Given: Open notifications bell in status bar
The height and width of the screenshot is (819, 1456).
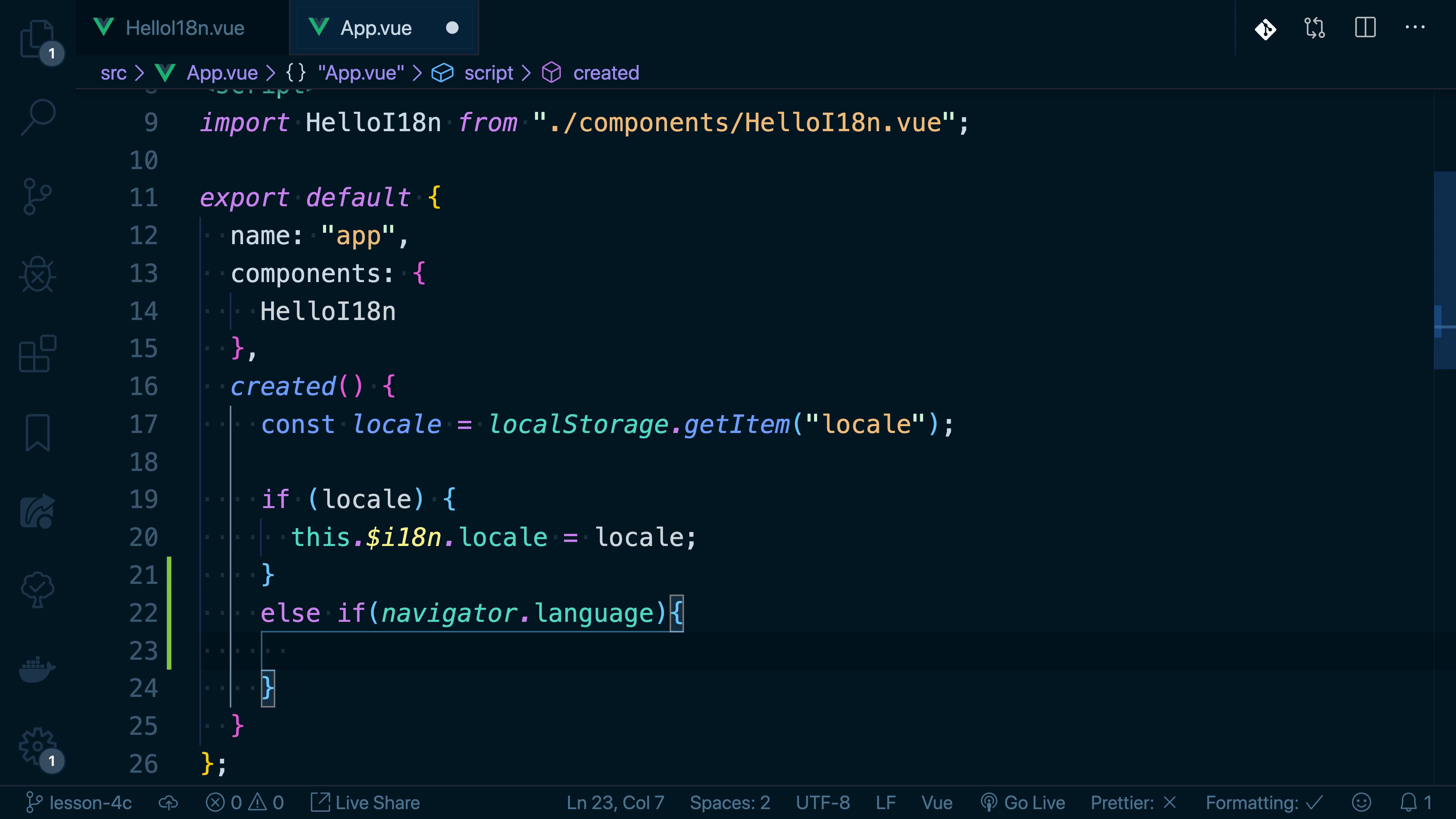Looking at the screenshot, I should coord(1415,803).
